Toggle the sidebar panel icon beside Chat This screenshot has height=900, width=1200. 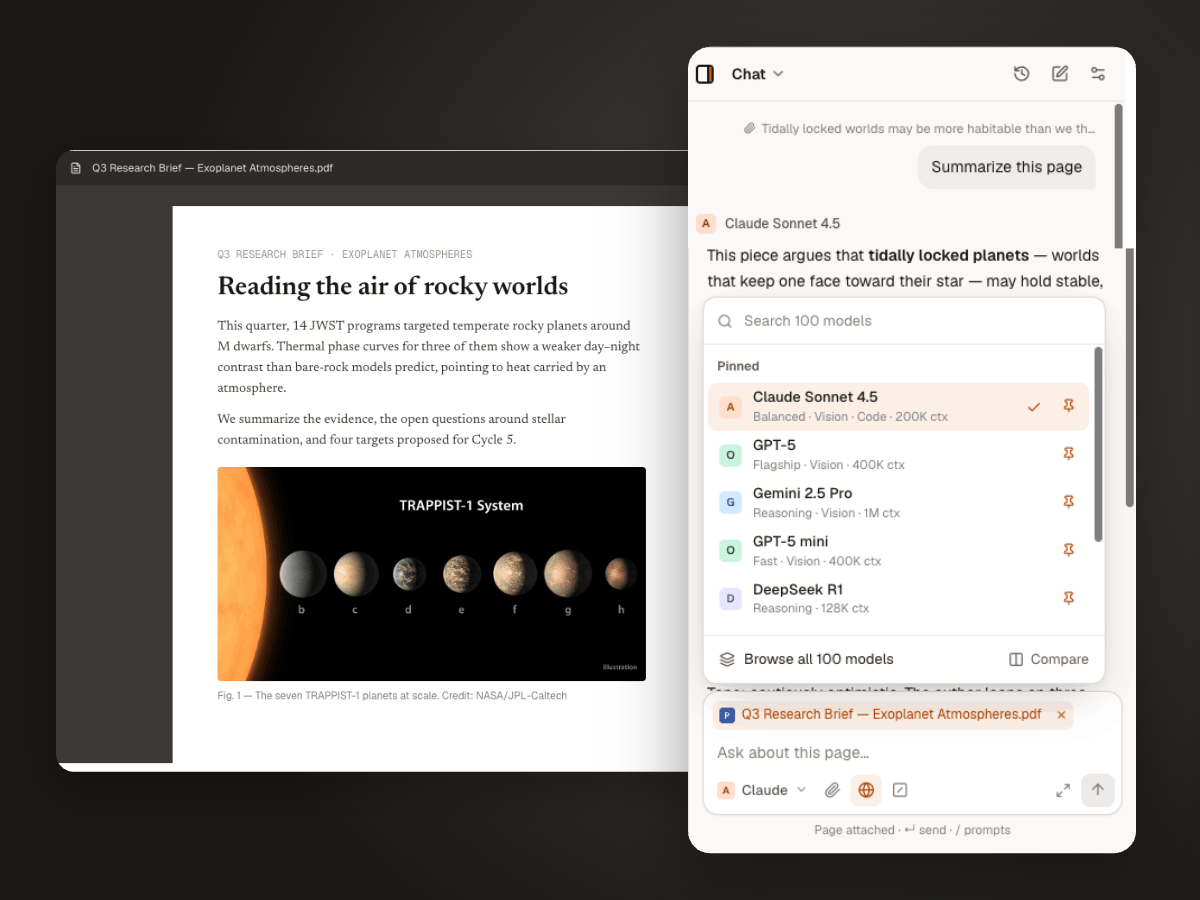point(705,74)
